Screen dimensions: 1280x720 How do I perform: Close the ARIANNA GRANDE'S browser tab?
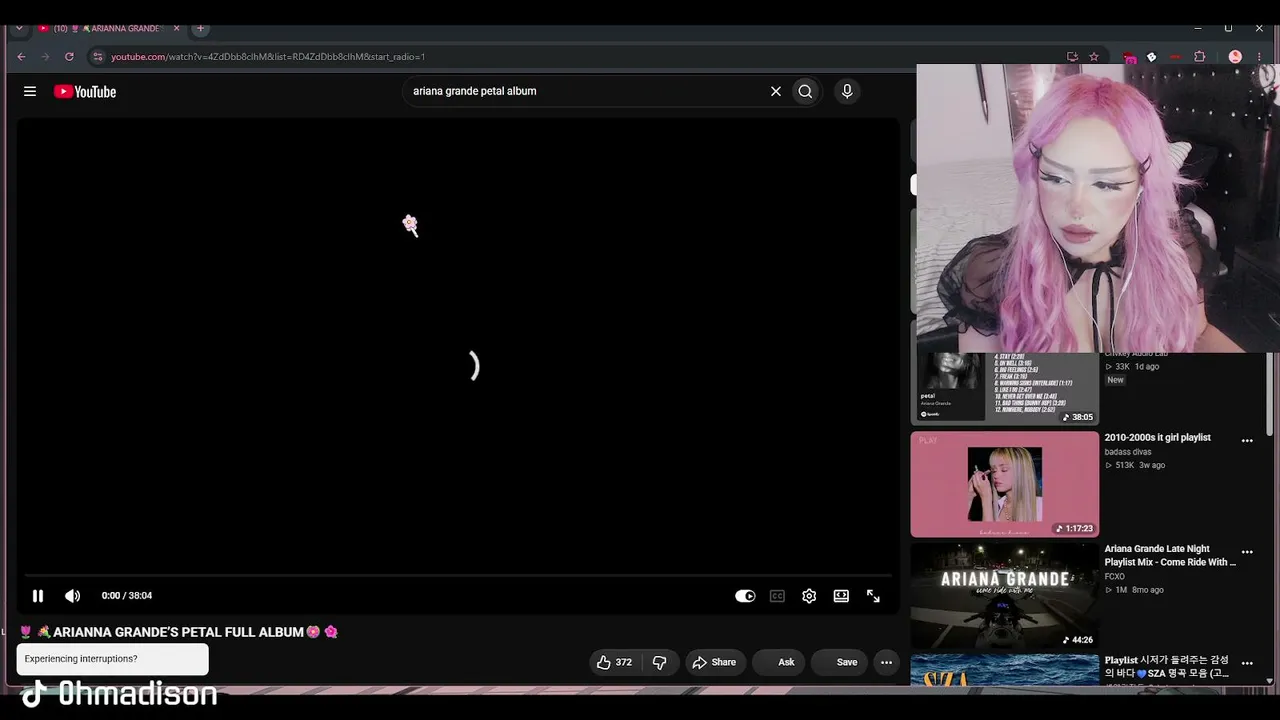point(177,28)
